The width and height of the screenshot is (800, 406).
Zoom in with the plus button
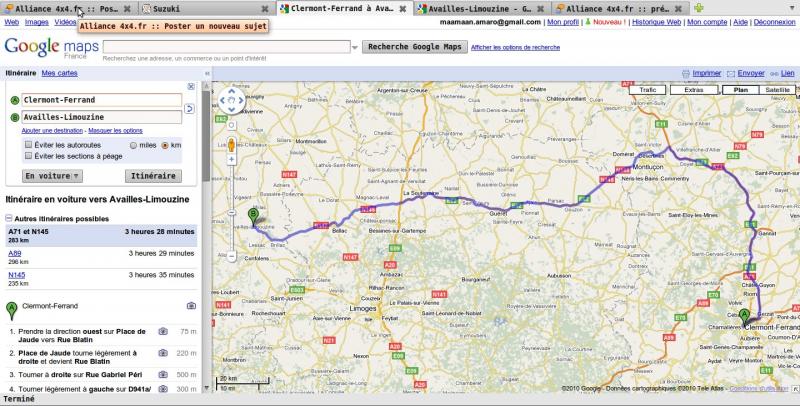click(x=232, y=160)
